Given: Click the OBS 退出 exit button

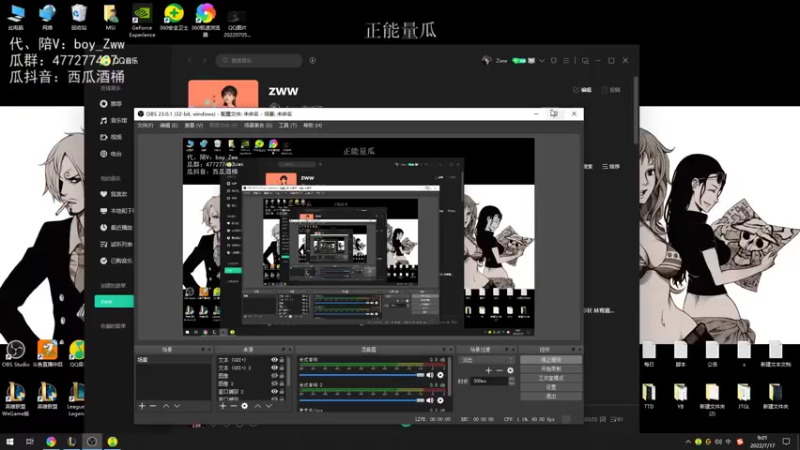Looking at the screenshot, I should click(x=551, y=396).
